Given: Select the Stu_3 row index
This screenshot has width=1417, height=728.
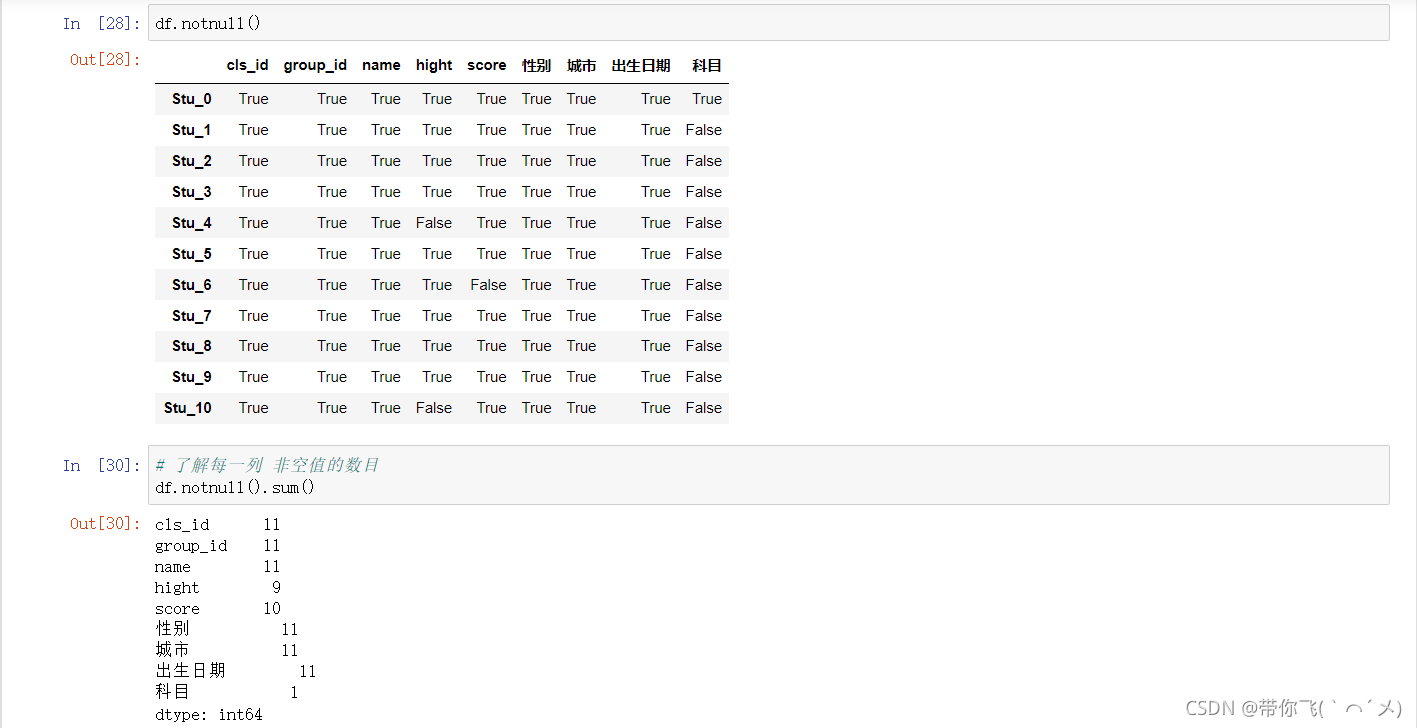Looking at the screenshot, I should pos(192,192).
